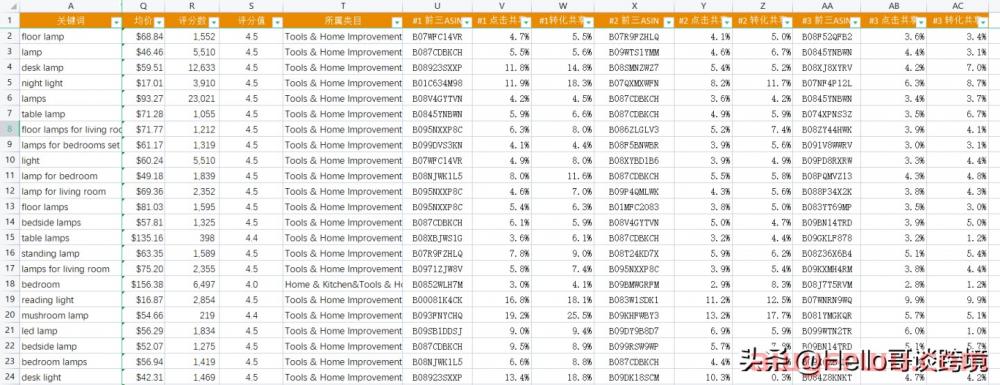Click the 关键词 header cell
Image resolution: width=1000 pixels, height=385 pixels.
[x=70, y=21]
